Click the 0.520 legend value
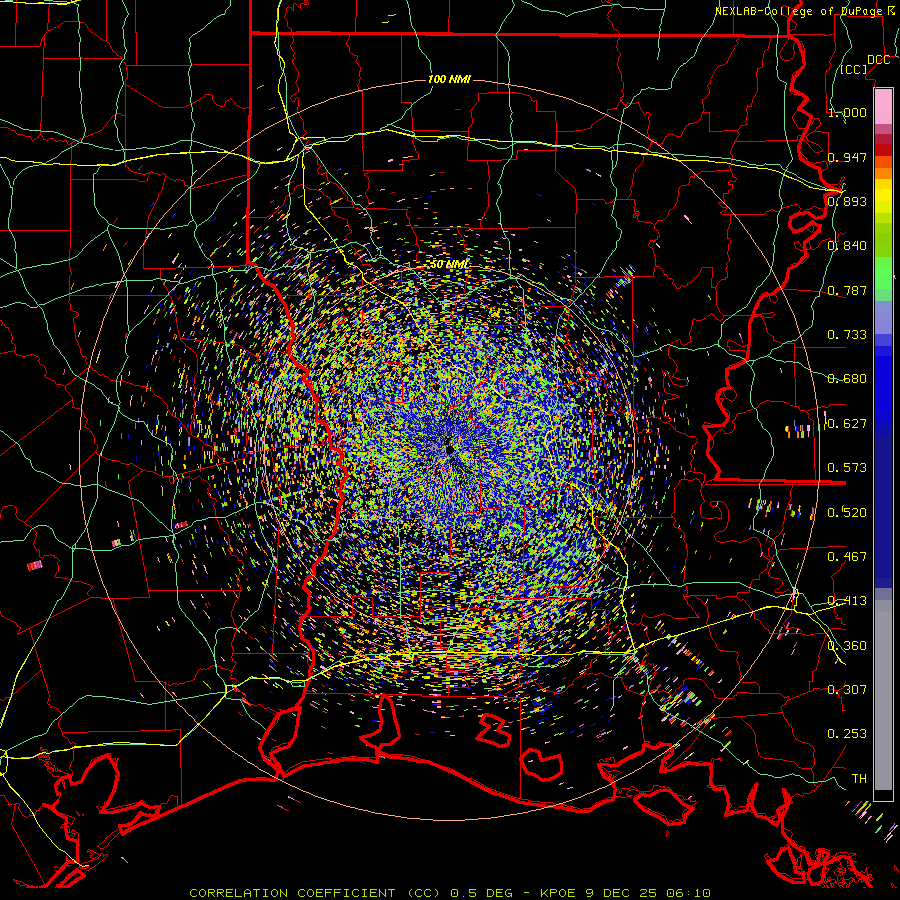900x900 pixels. point(847,513)
